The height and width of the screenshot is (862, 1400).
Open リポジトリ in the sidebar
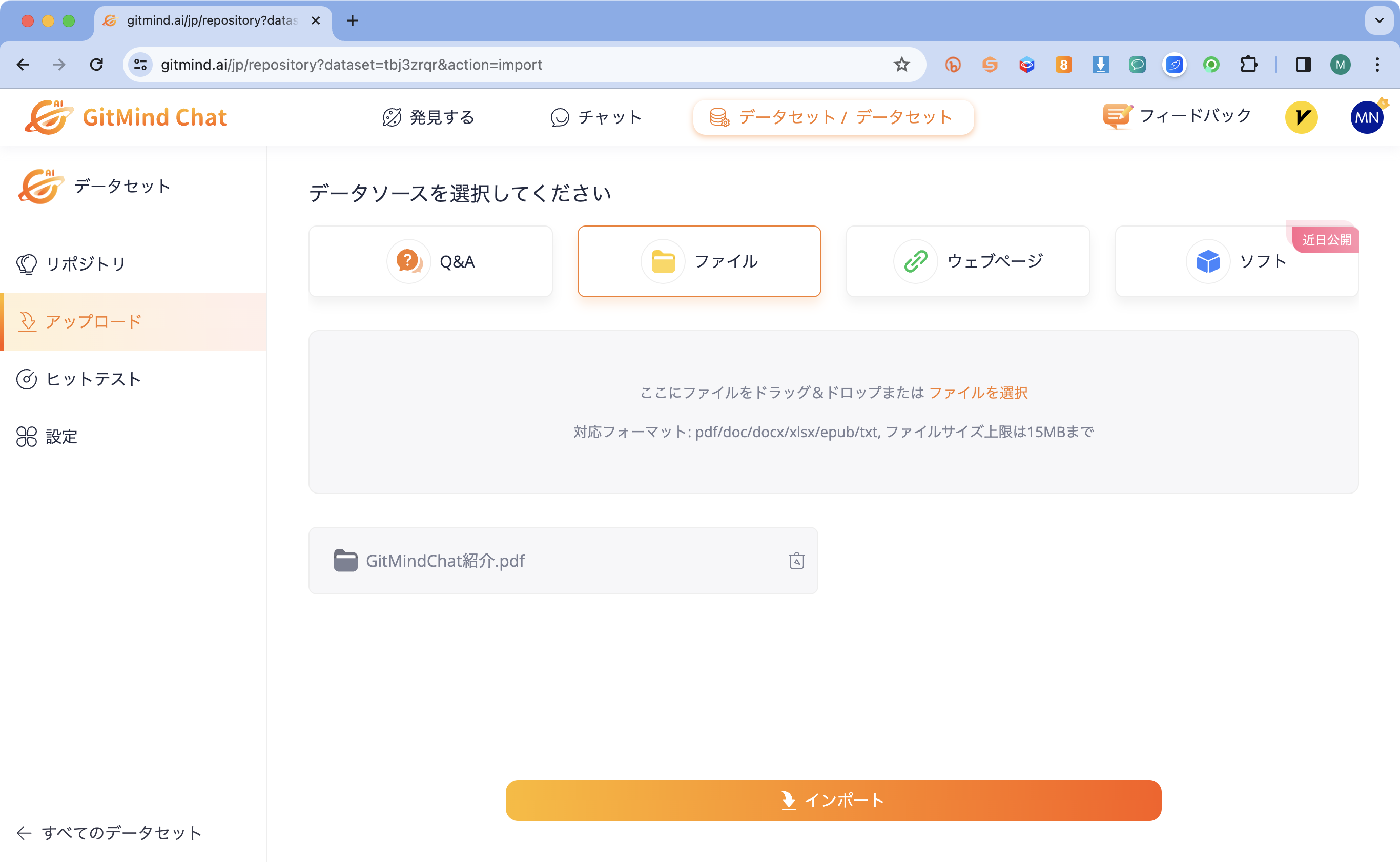tap(86, 263)
